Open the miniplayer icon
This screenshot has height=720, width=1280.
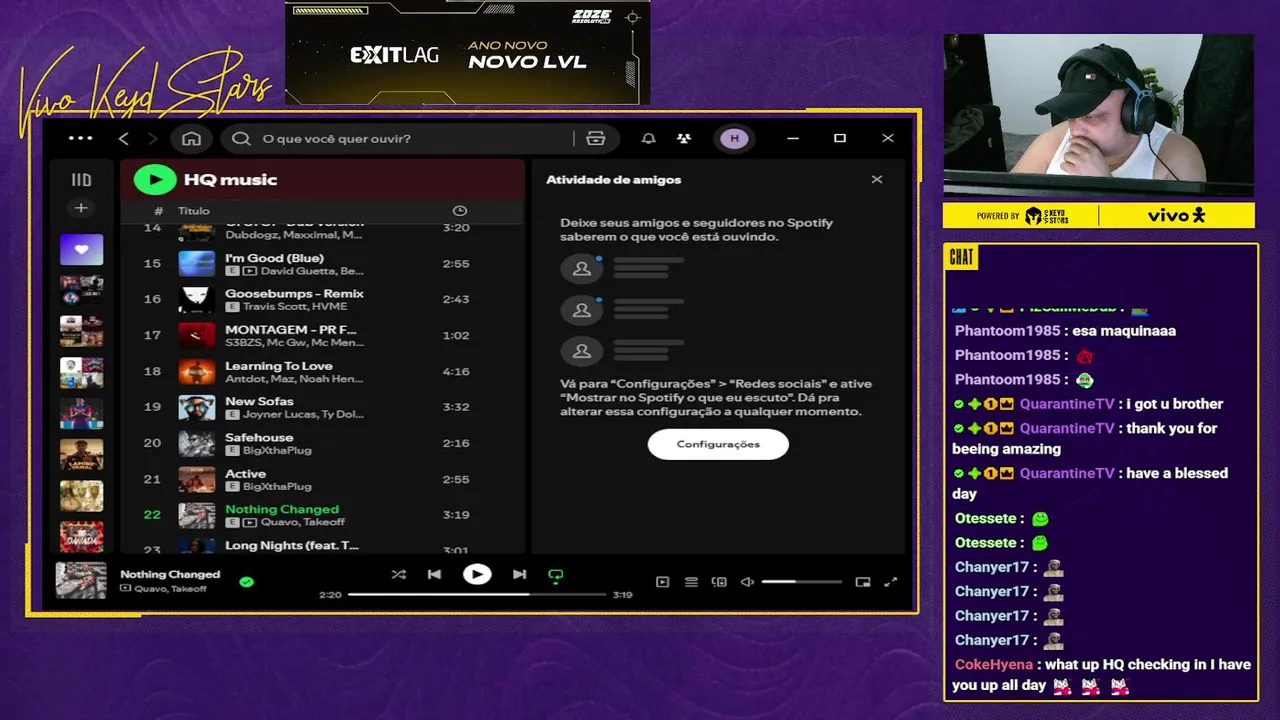click(x=863, y=582)
